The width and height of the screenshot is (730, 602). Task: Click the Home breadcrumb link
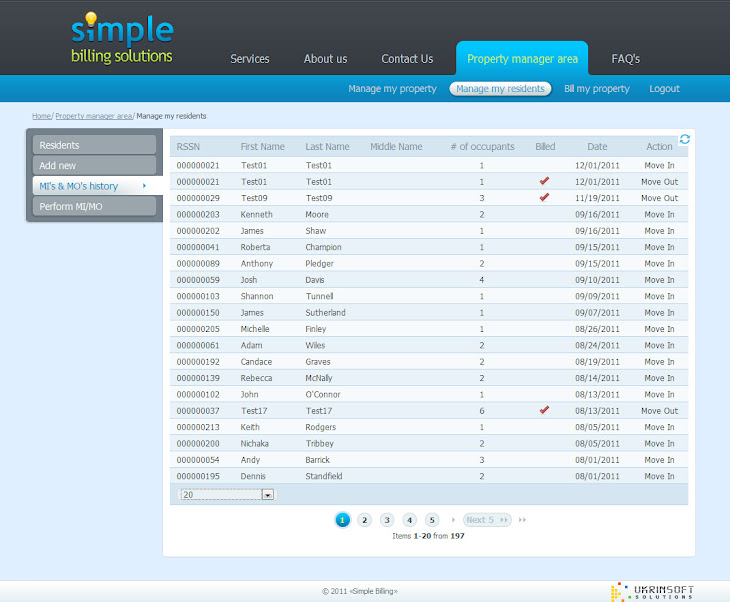point(41,116)
